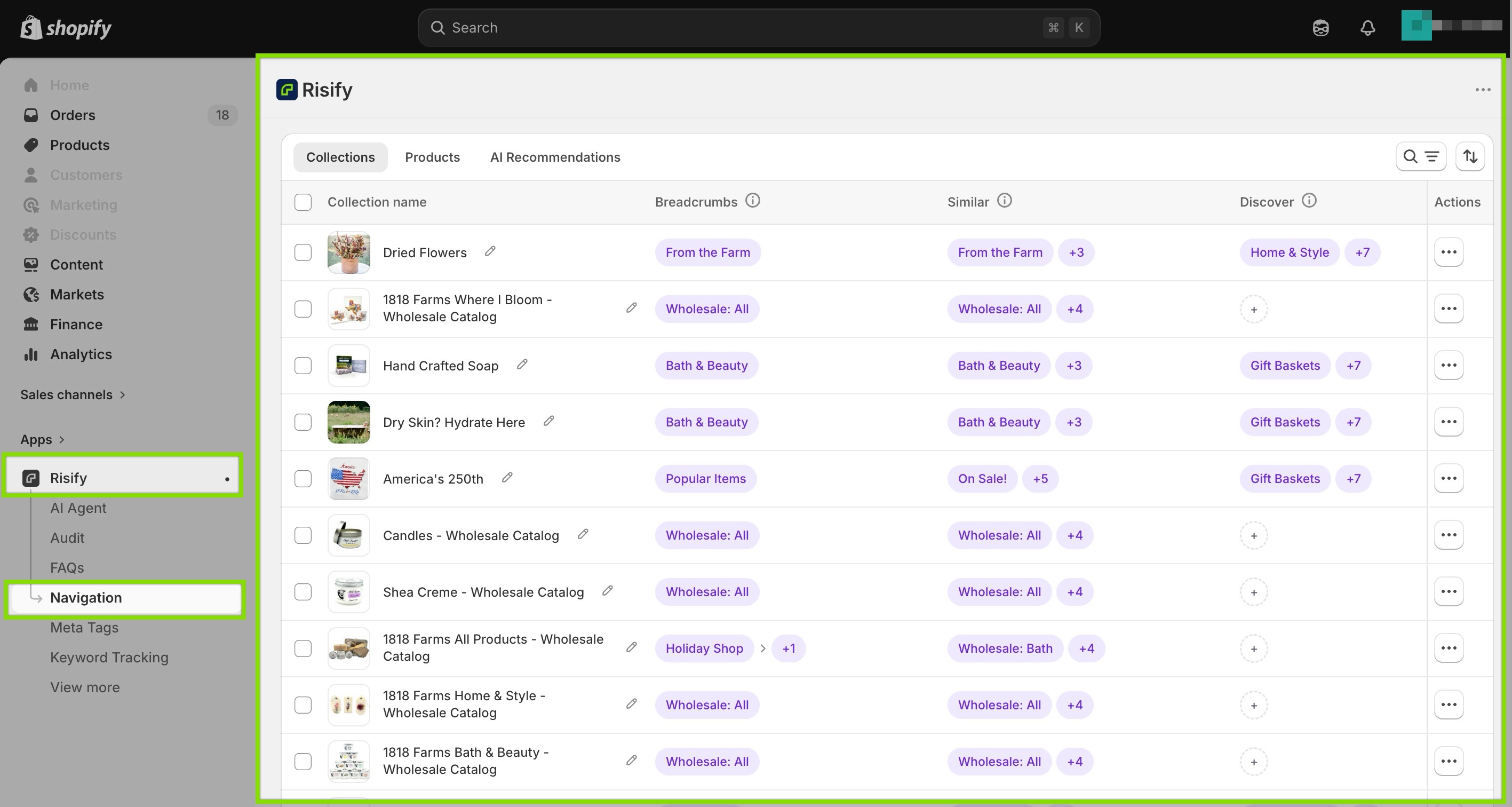Switch to AI Recommendations tab

tap(555, 157)
